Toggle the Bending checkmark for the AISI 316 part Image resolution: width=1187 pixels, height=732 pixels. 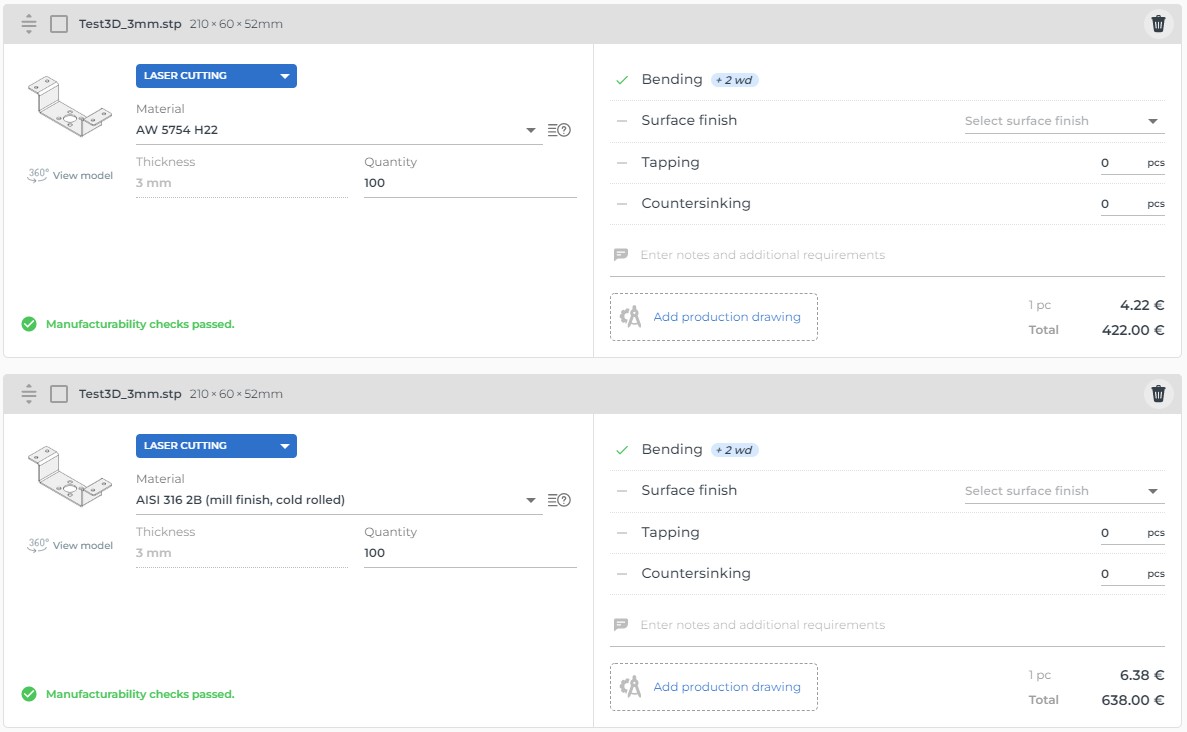tap(622, 450)
